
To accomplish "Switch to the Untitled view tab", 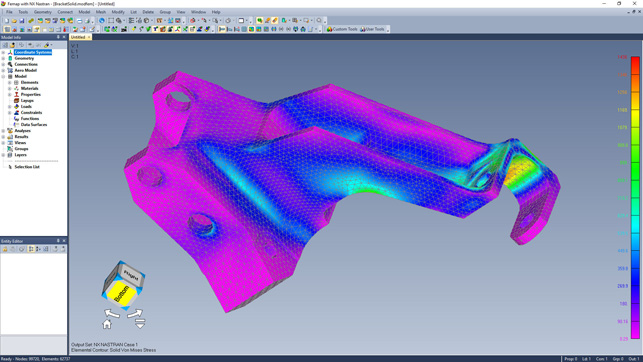I will [78, 37].
